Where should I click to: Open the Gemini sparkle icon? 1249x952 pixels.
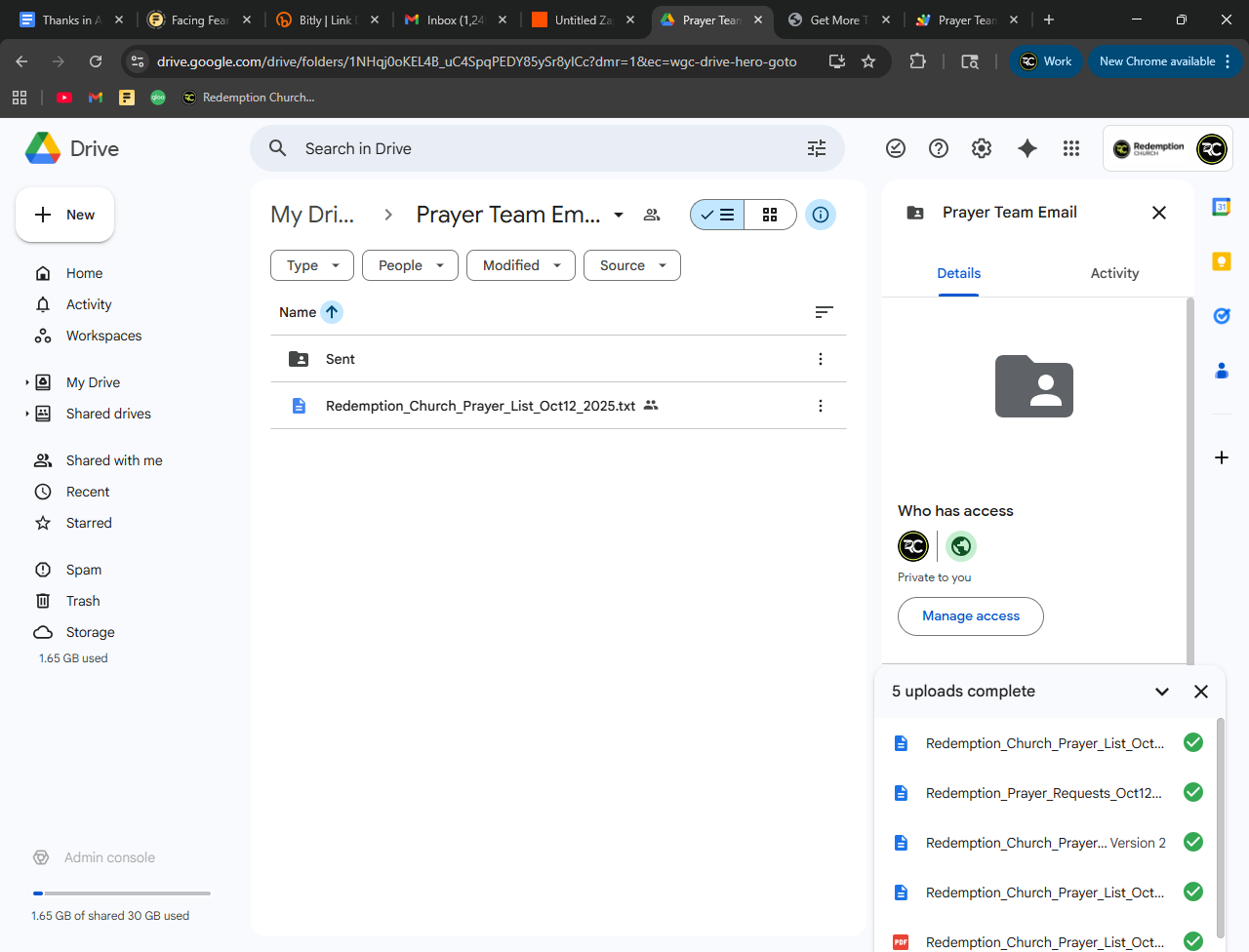(x=1027, y=148)
